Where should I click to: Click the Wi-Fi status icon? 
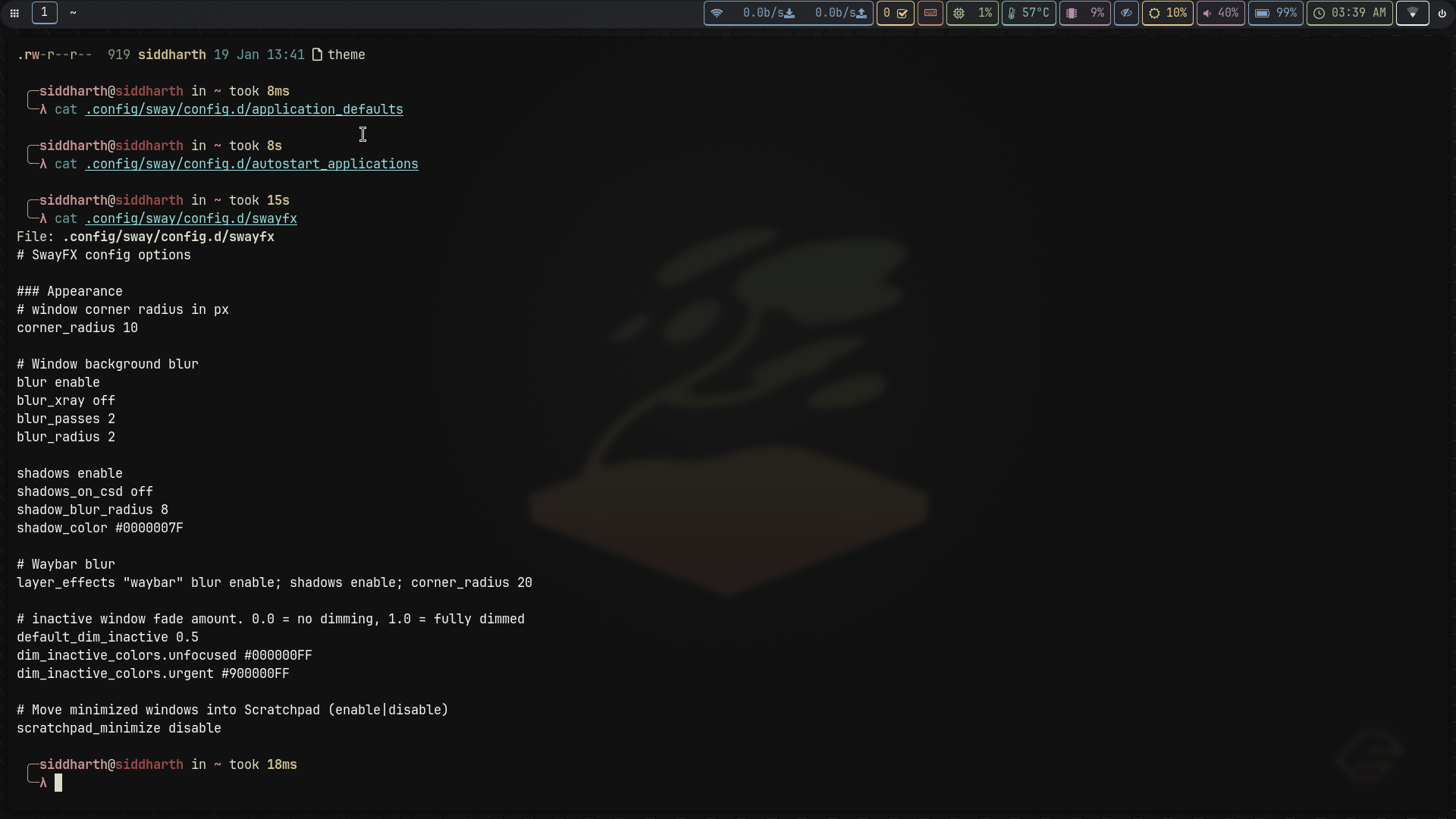[x=717, y=13]
